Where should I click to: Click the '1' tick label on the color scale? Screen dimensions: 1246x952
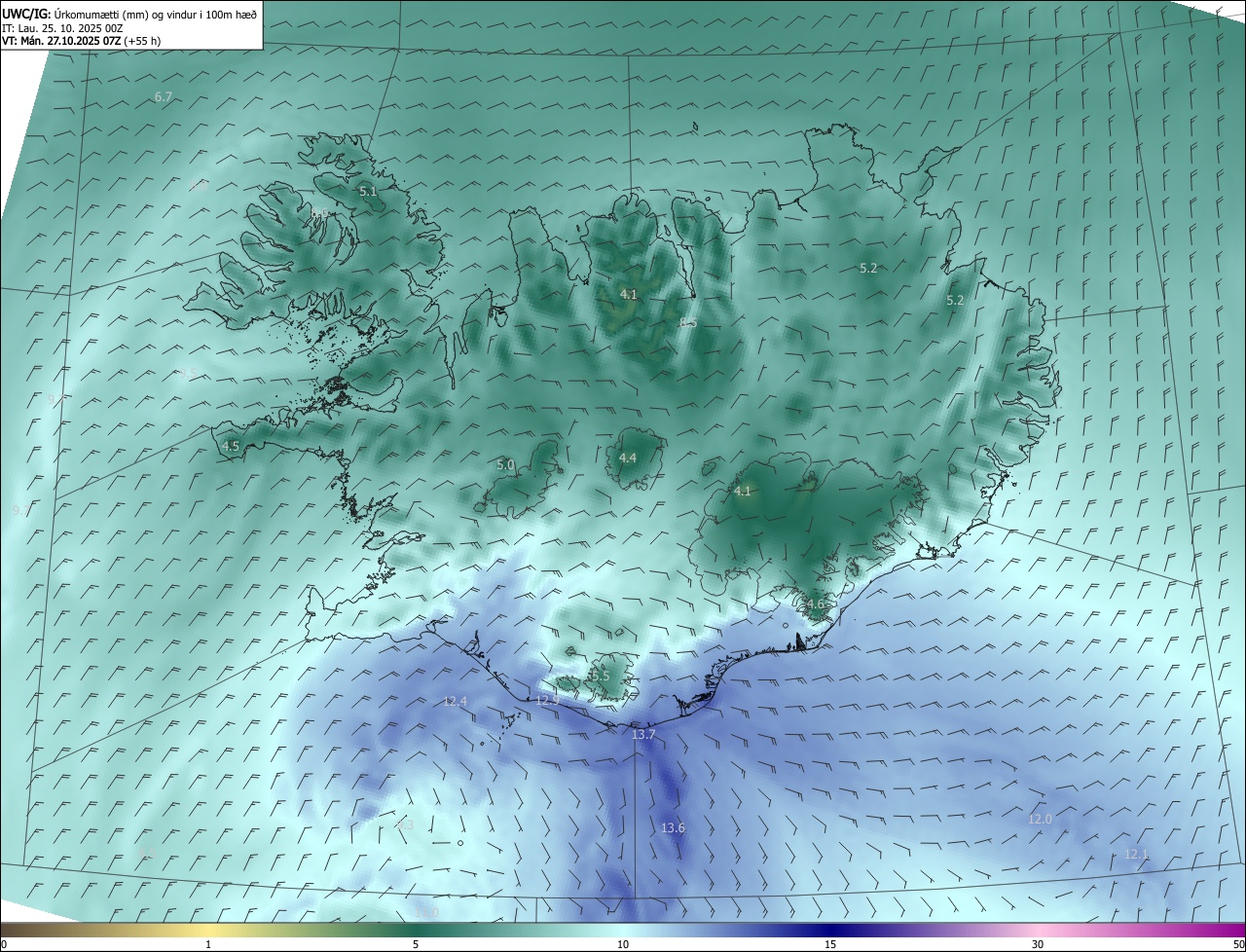208,944
